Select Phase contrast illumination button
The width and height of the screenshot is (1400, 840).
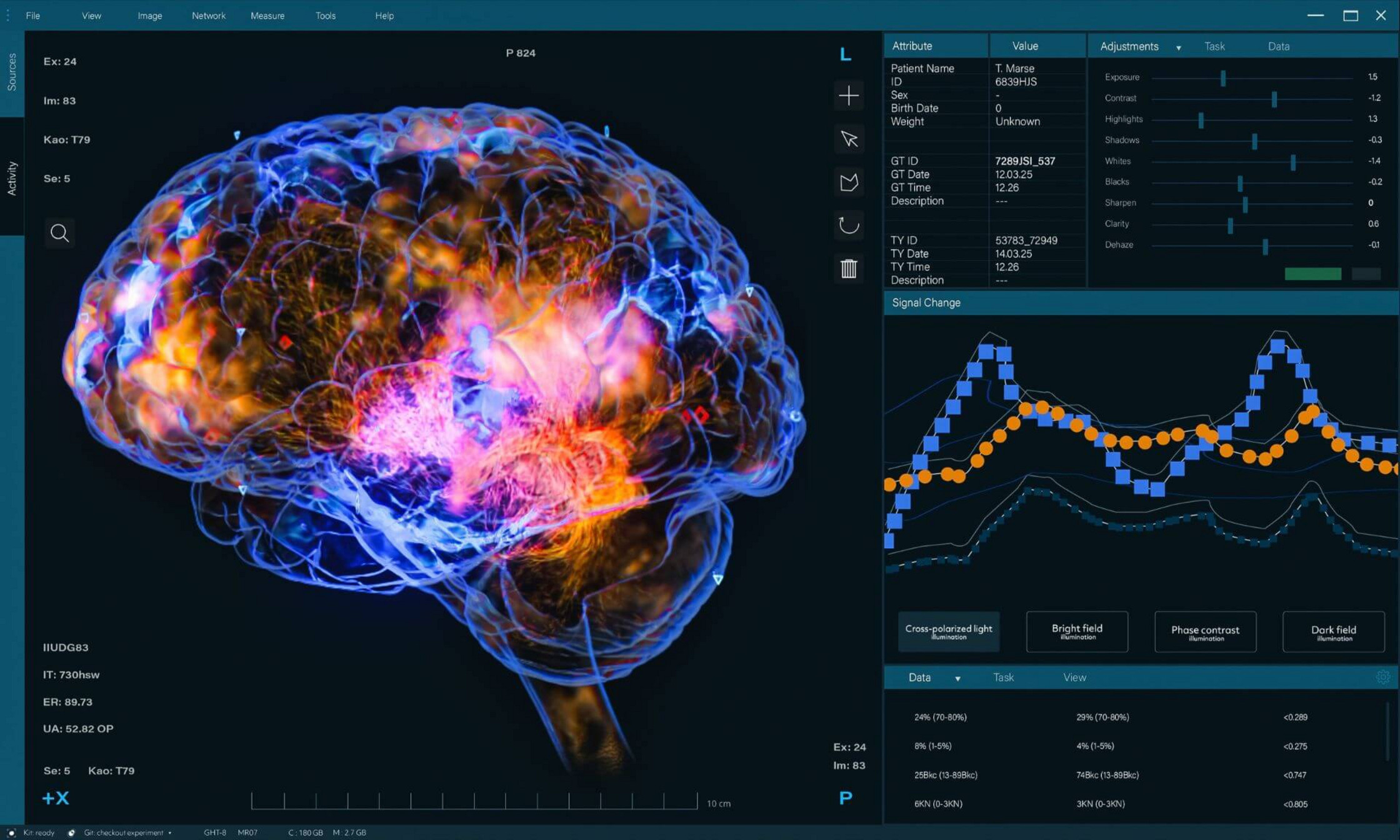[x=1205, y=632]
